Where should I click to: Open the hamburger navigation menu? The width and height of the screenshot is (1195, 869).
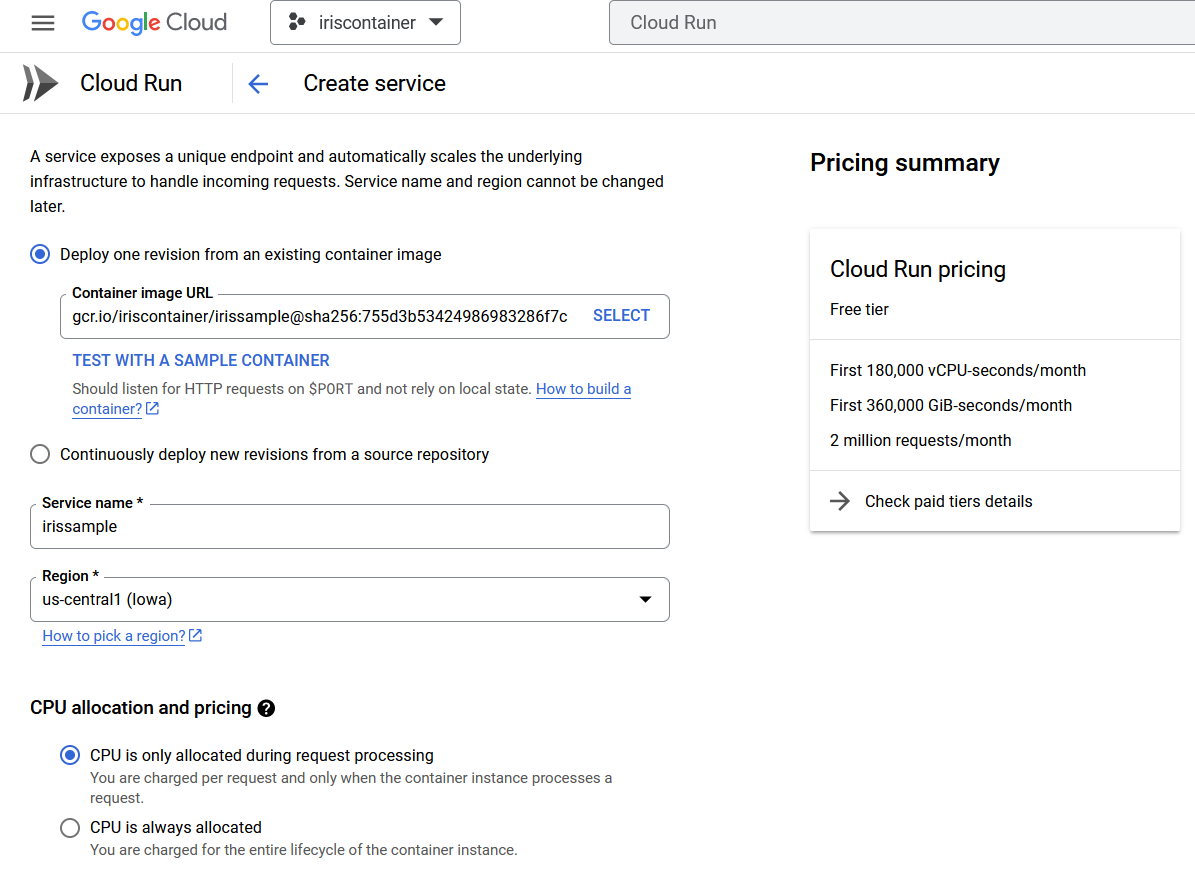coord(43,23)
